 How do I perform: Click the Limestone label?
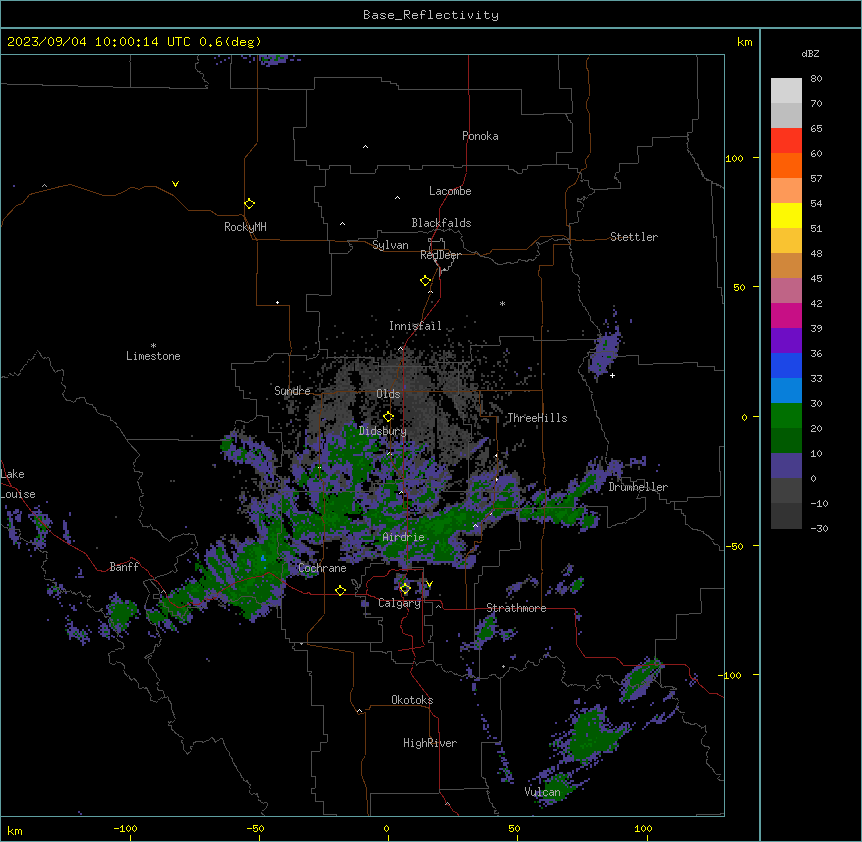click(x=153, y=356)
